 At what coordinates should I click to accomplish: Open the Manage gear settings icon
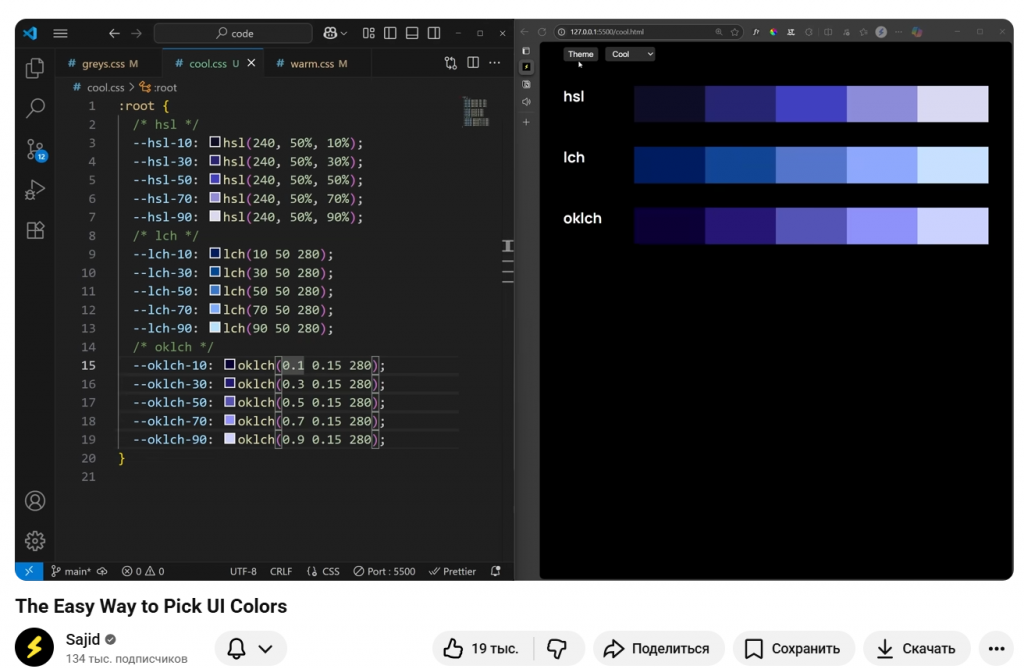(x=35, y=541)
